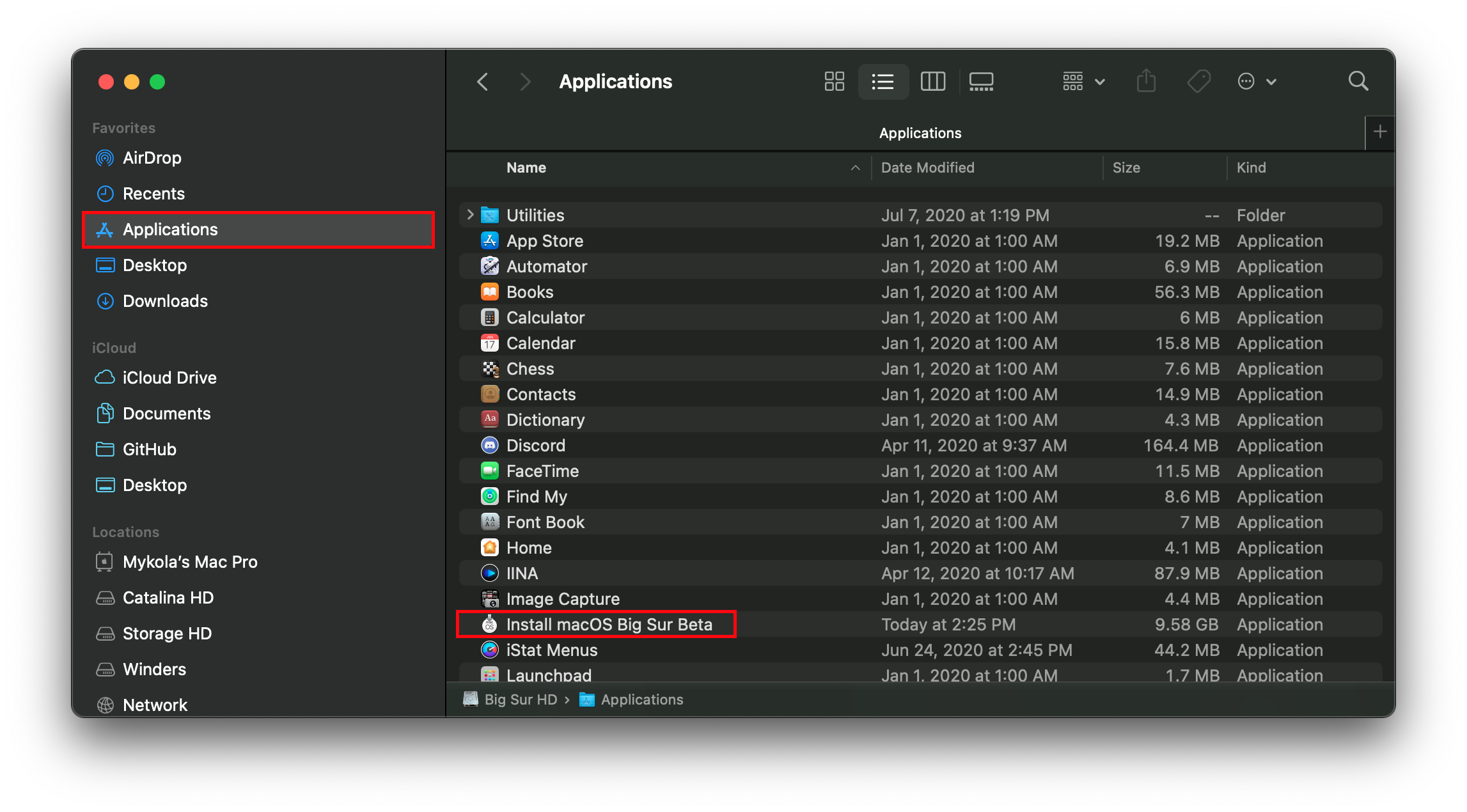Go forward with the forward chevron
Viewport: 1467px width, 812px height.
point(525,82)
